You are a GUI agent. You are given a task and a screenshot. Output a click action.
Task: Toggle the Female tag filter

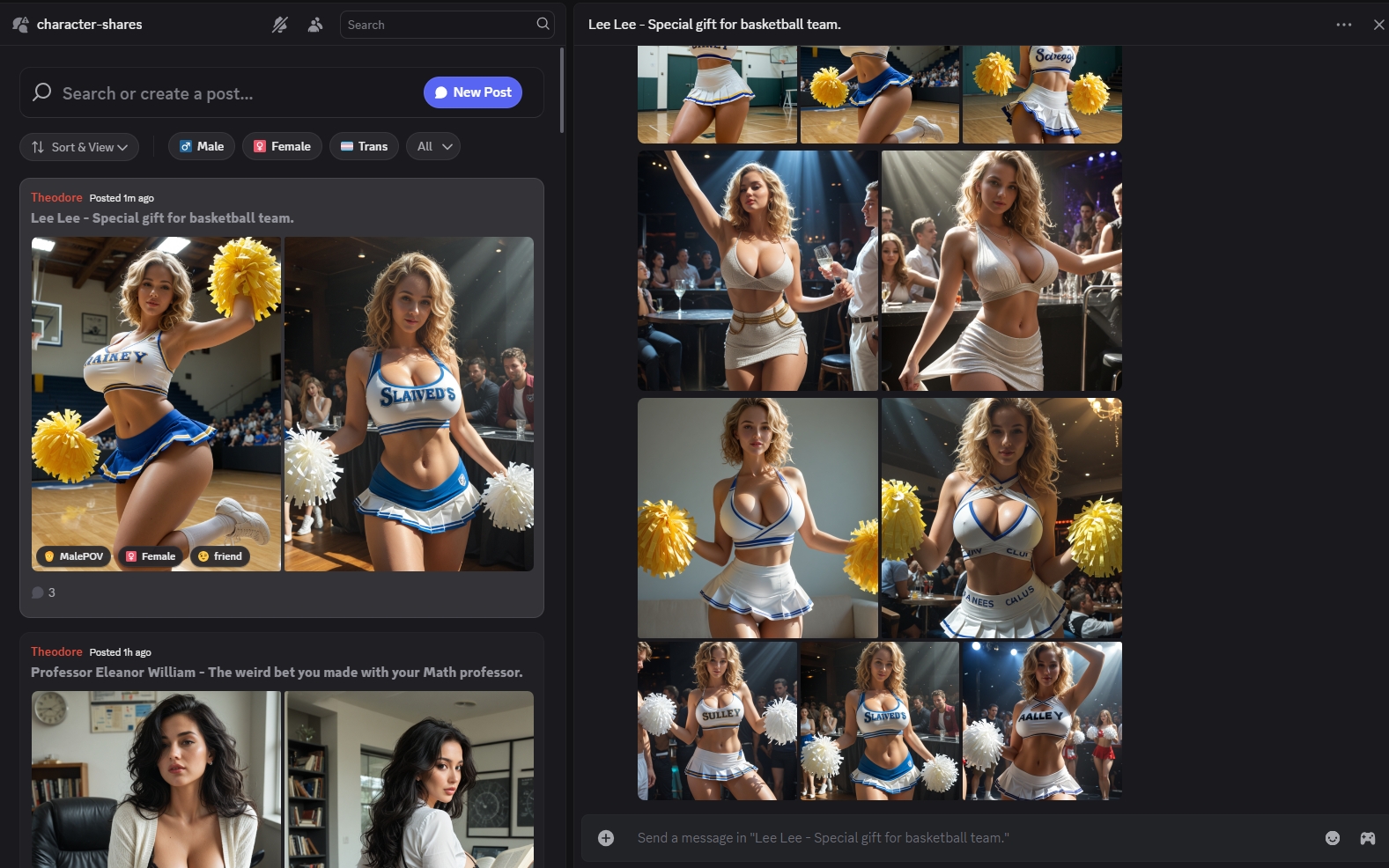283,146
